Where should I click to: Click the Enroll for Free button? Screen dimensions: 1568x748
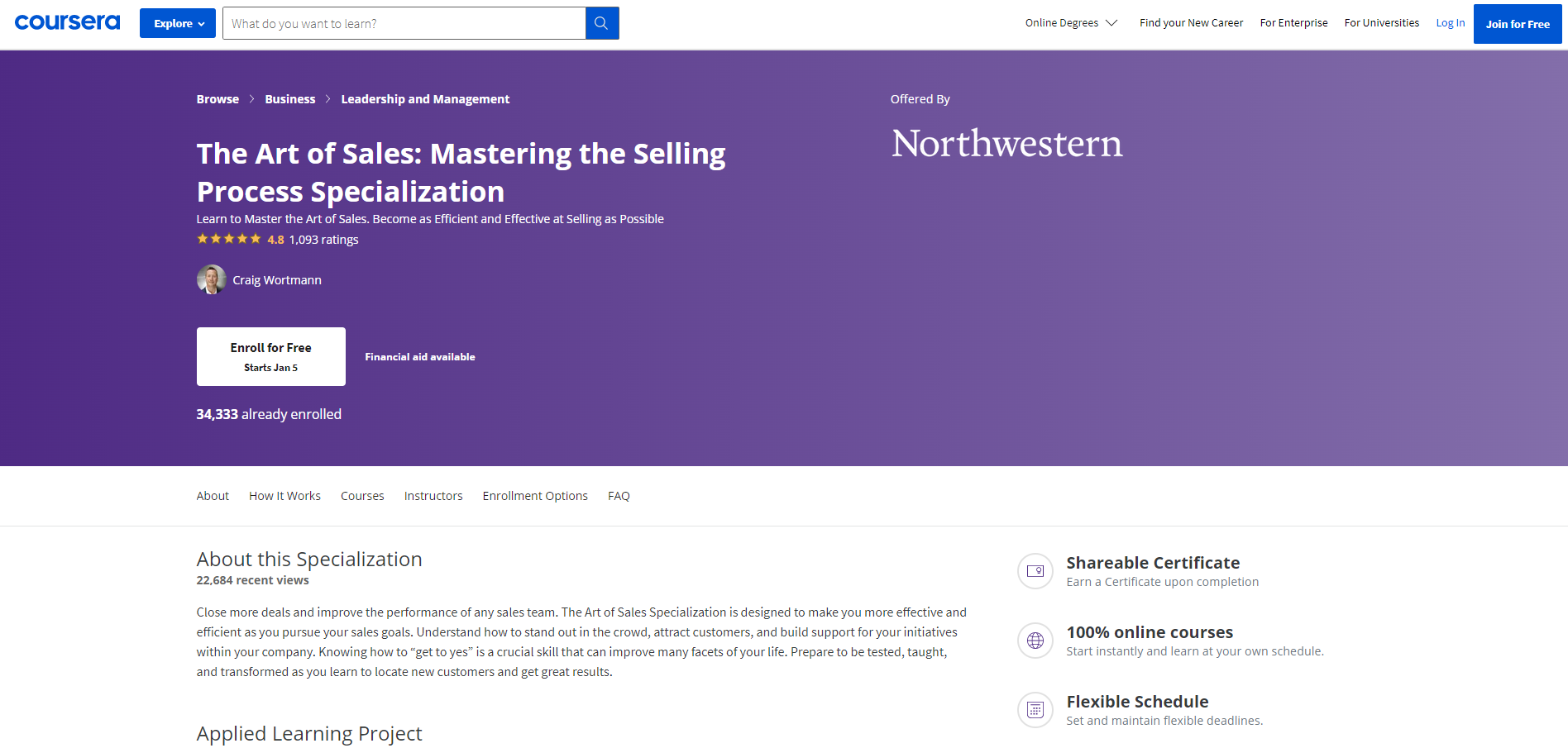271,356
